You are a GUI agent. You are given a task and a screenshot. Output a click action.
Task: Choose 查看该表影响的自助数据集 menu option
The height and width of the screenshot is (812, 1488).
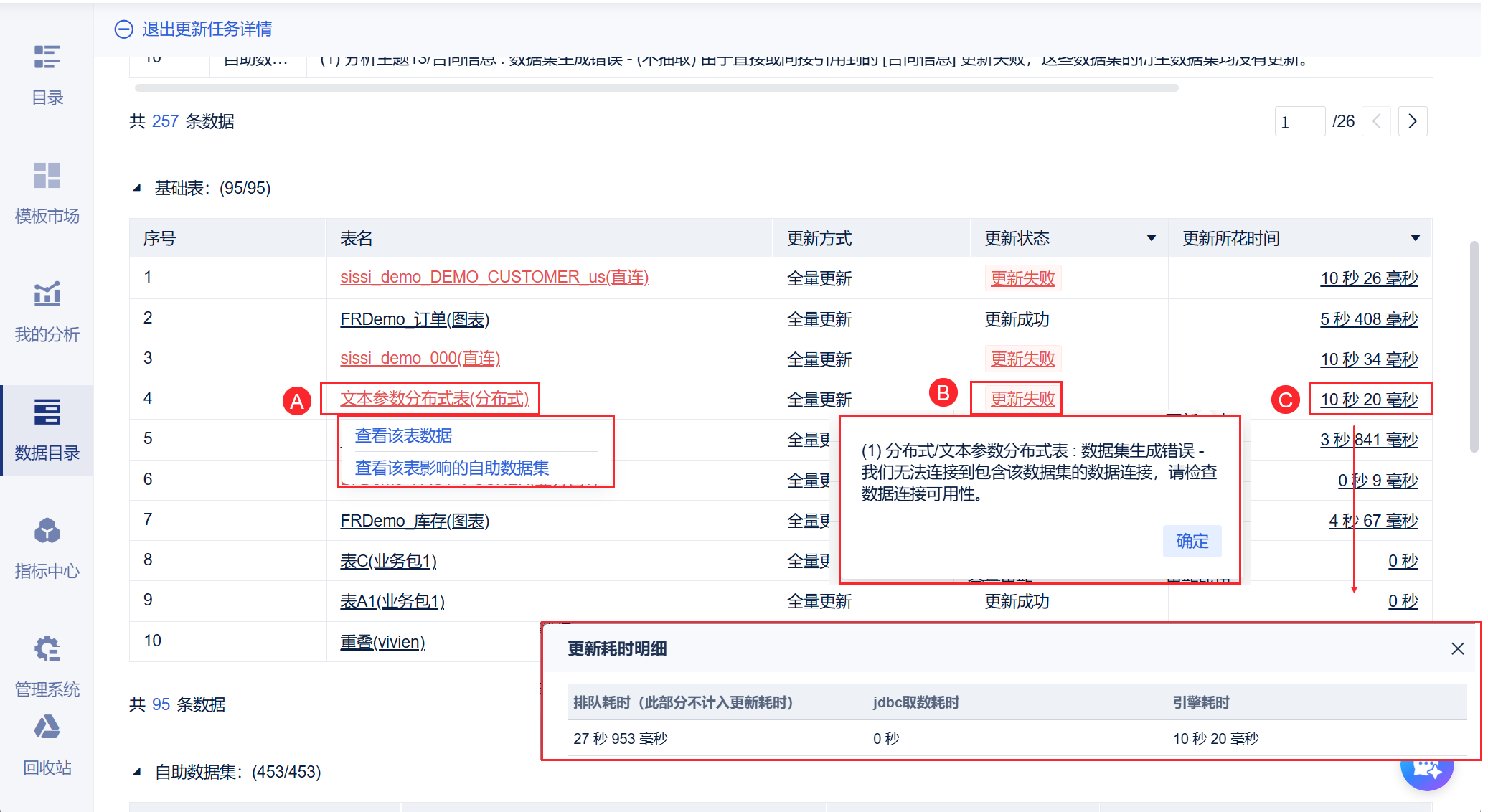[x=451, y=468]
